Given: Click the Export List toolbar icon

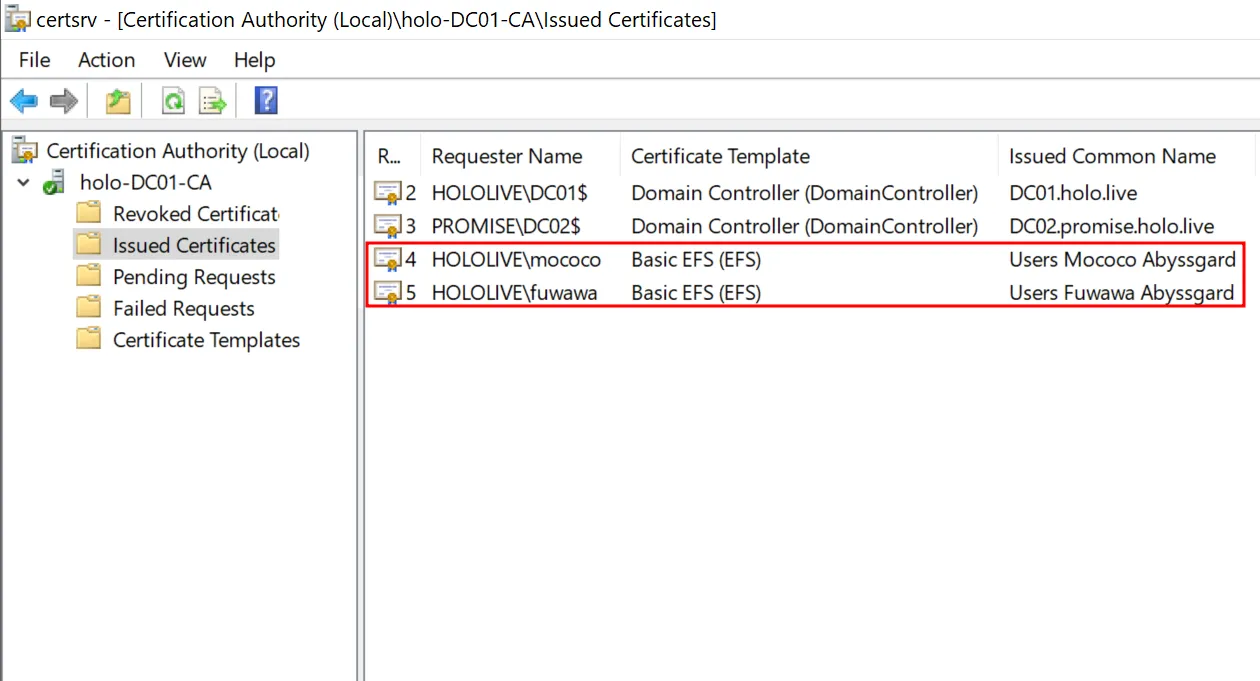Looking at the screenshot, I should (x=213, y=100).
